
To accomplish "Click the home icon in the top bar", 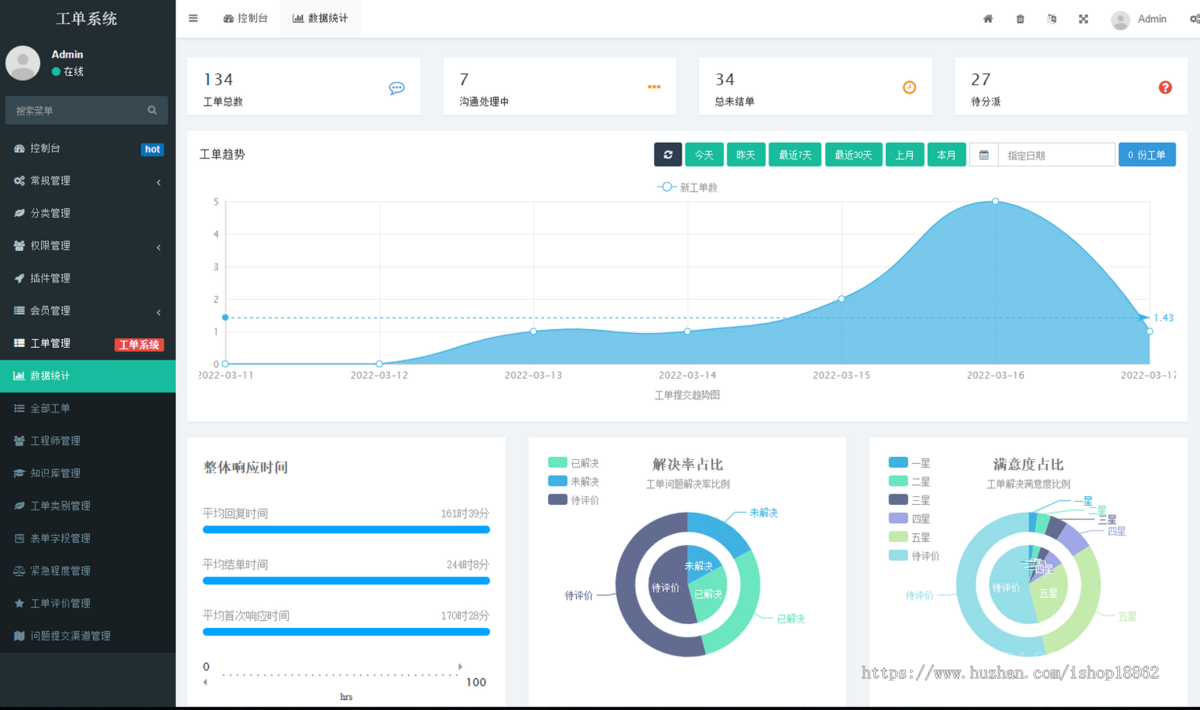I will [988, 19].
